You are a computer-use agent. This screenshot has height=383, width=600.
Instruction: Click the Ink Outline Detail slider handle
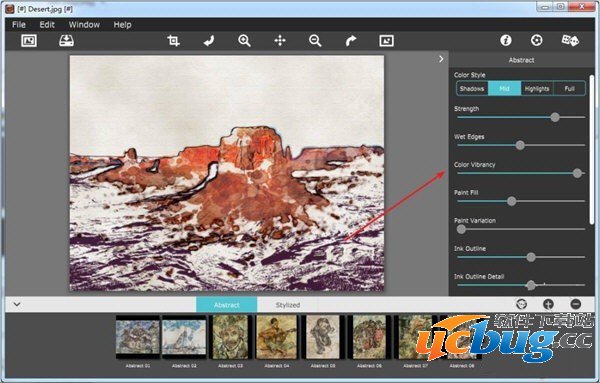pos(531,285)
